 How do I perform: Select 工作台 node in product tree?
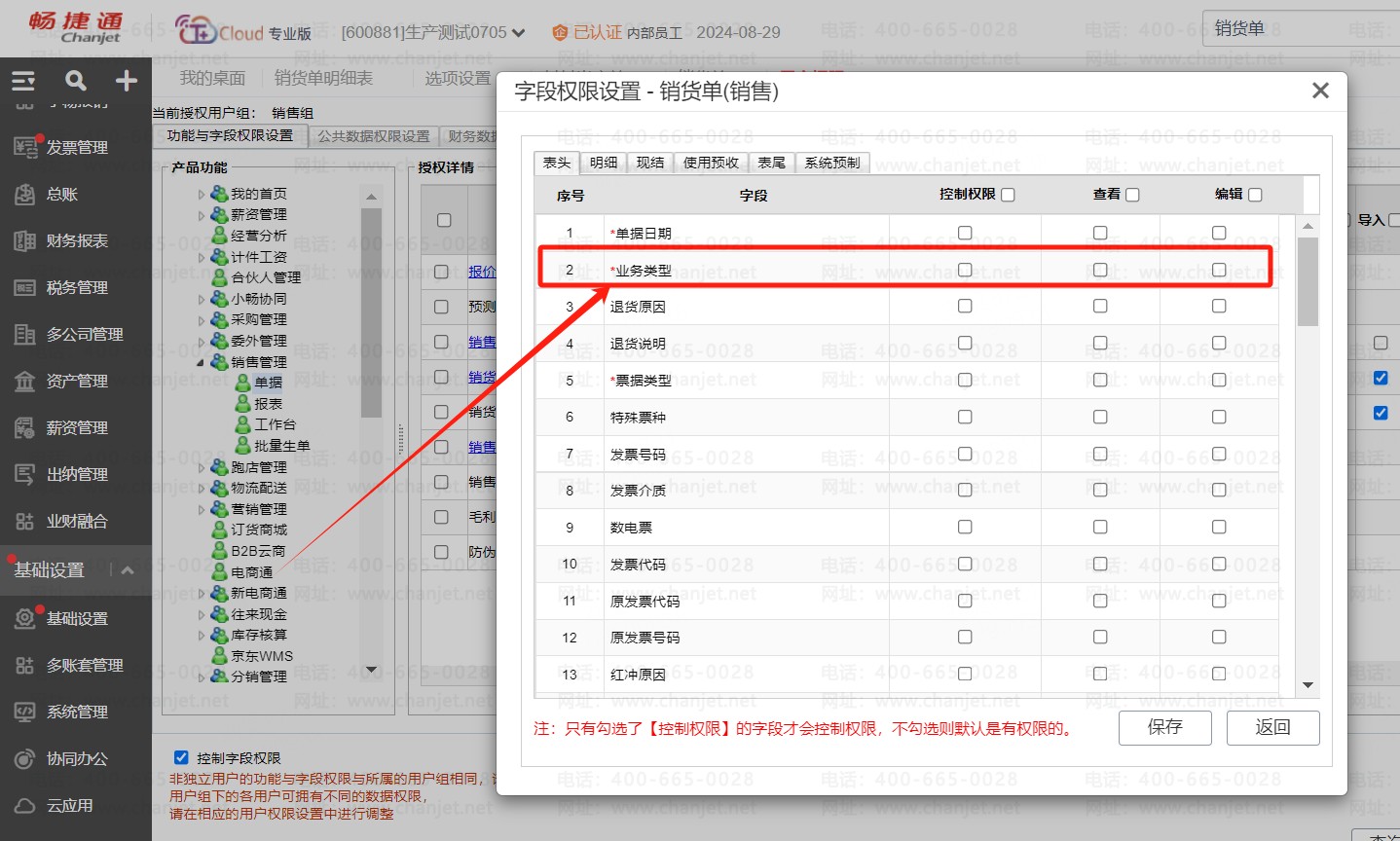275,424
